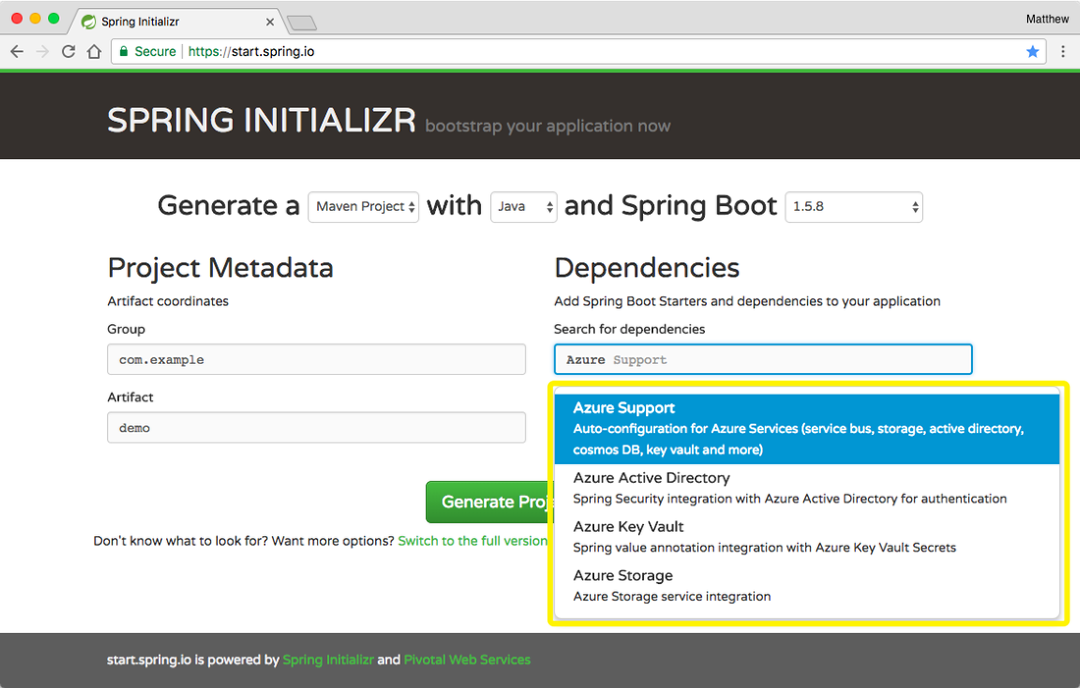Choose Azure Storage from suggestions
Screen dimensions: 1080x688
[807, 585]
